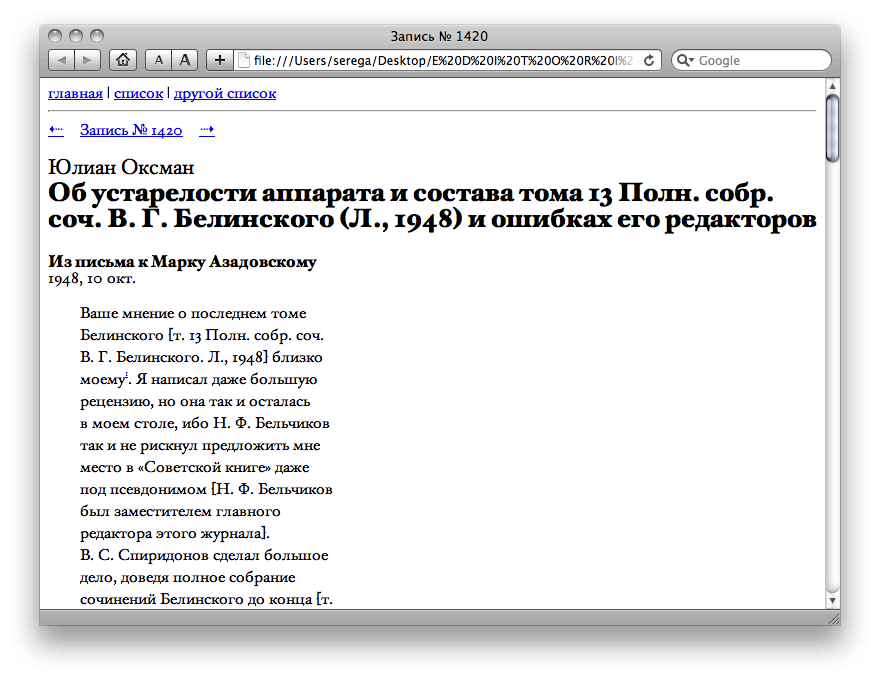Click the page icon in address bar
The image size is (880, 680).
click(x=243, y=60)
